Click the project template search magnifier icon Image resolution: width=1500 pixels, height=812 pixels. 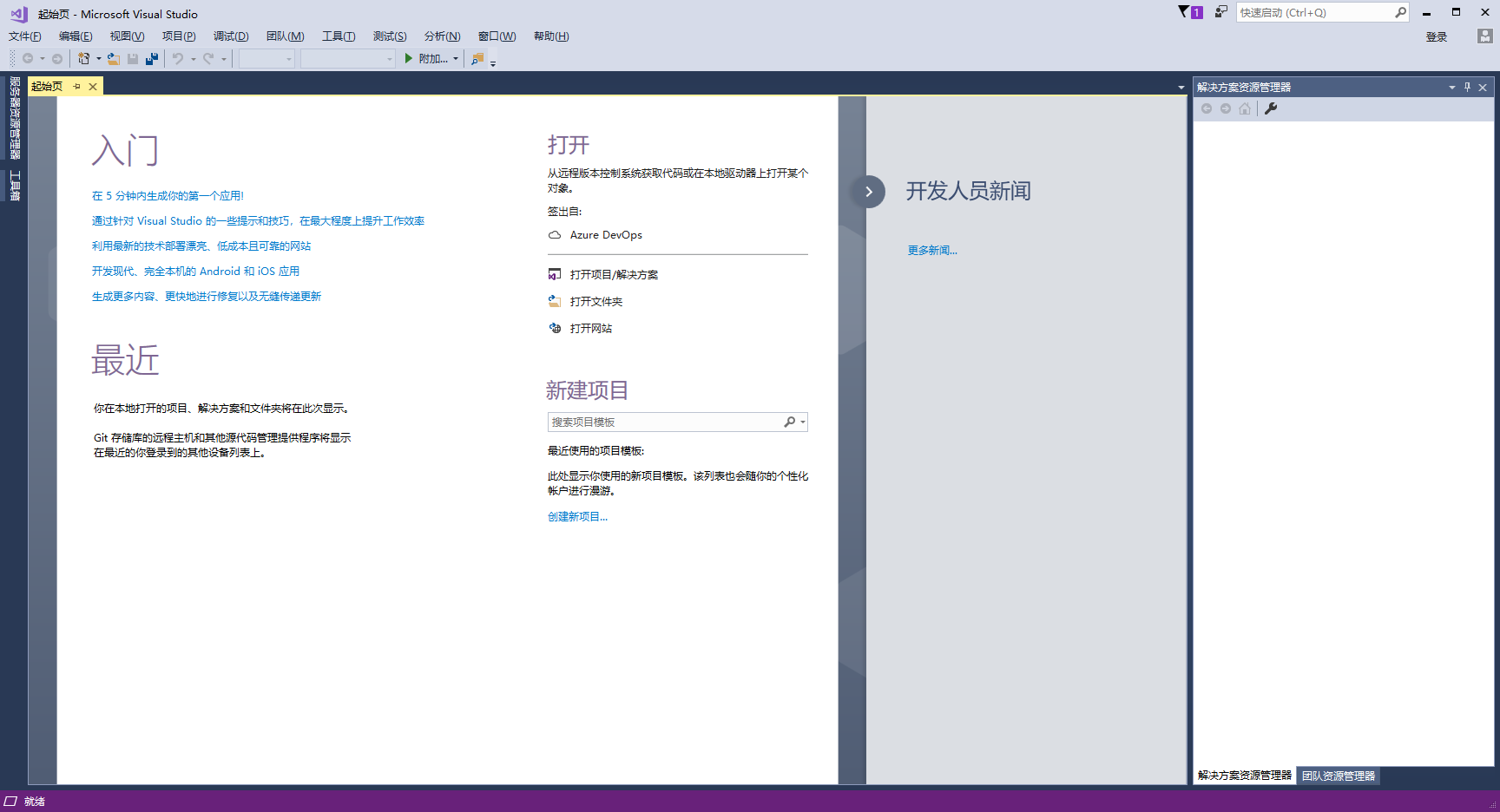click(789, 422)
